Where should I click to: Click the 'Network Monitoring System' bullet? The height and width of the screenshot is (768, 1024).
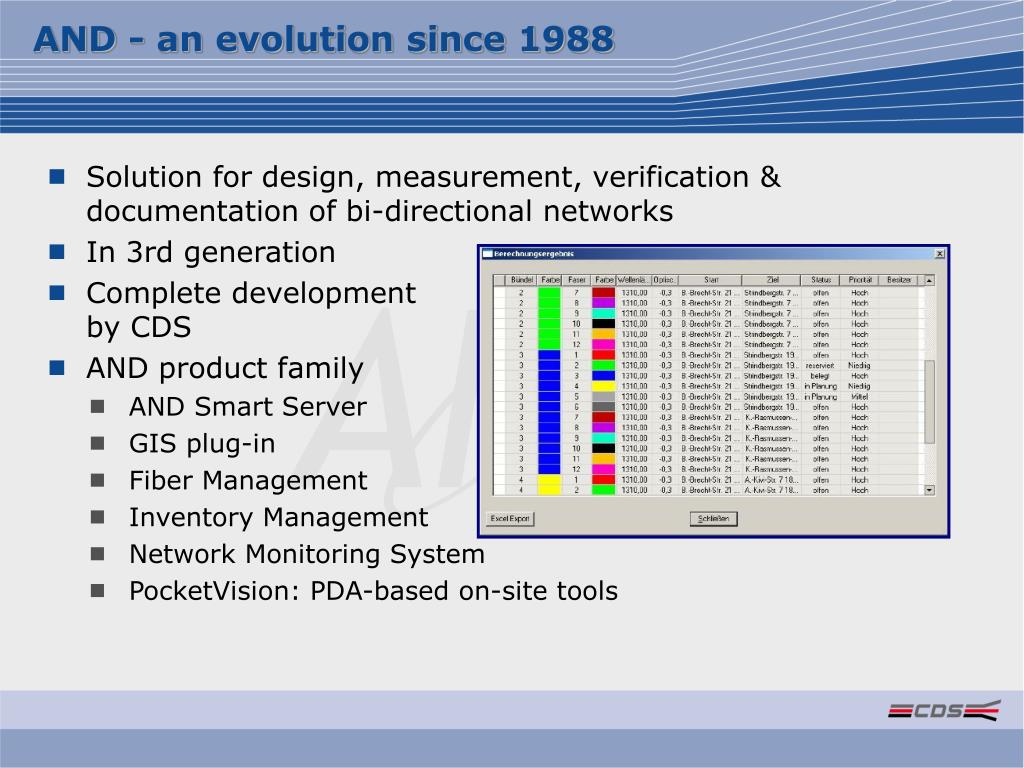307,554
